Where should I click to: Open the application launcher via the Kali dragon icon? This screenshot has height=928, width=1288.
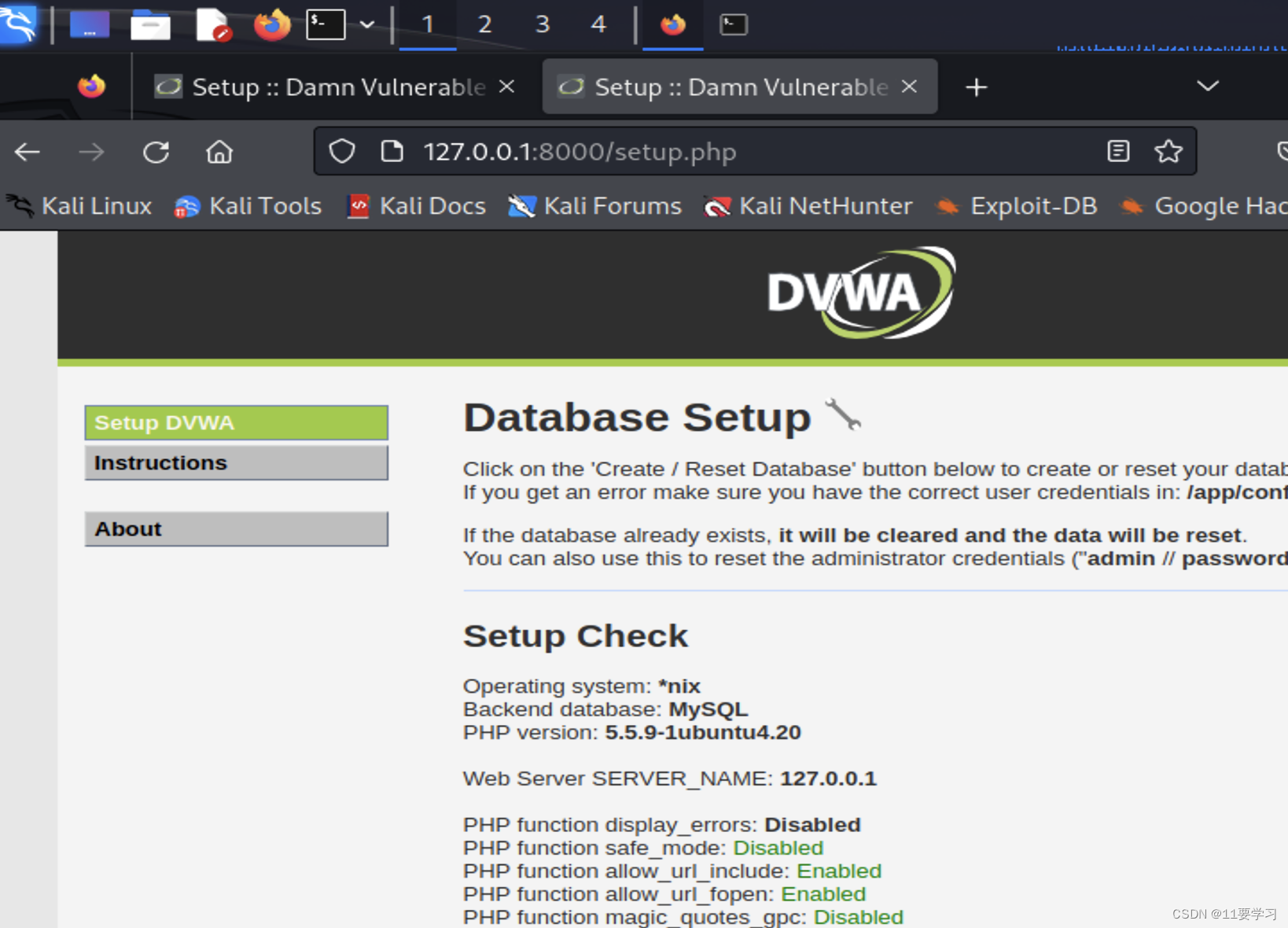(x=19, y=24)
